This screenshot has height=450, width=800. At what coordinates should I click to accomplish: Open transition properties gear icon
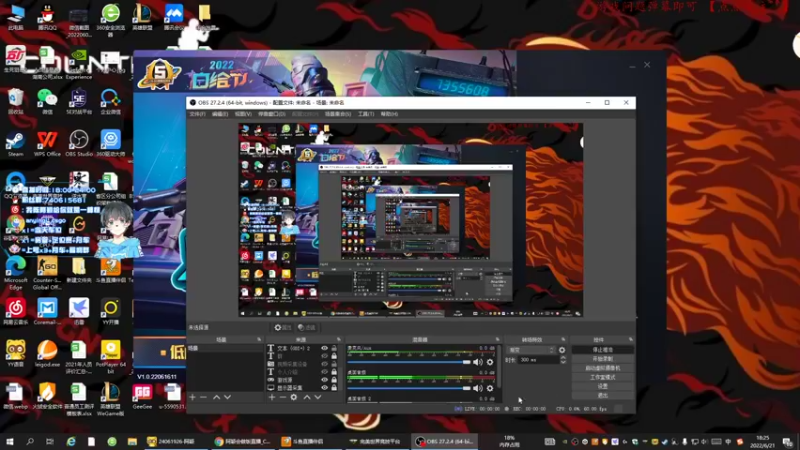tap(562, 350)
